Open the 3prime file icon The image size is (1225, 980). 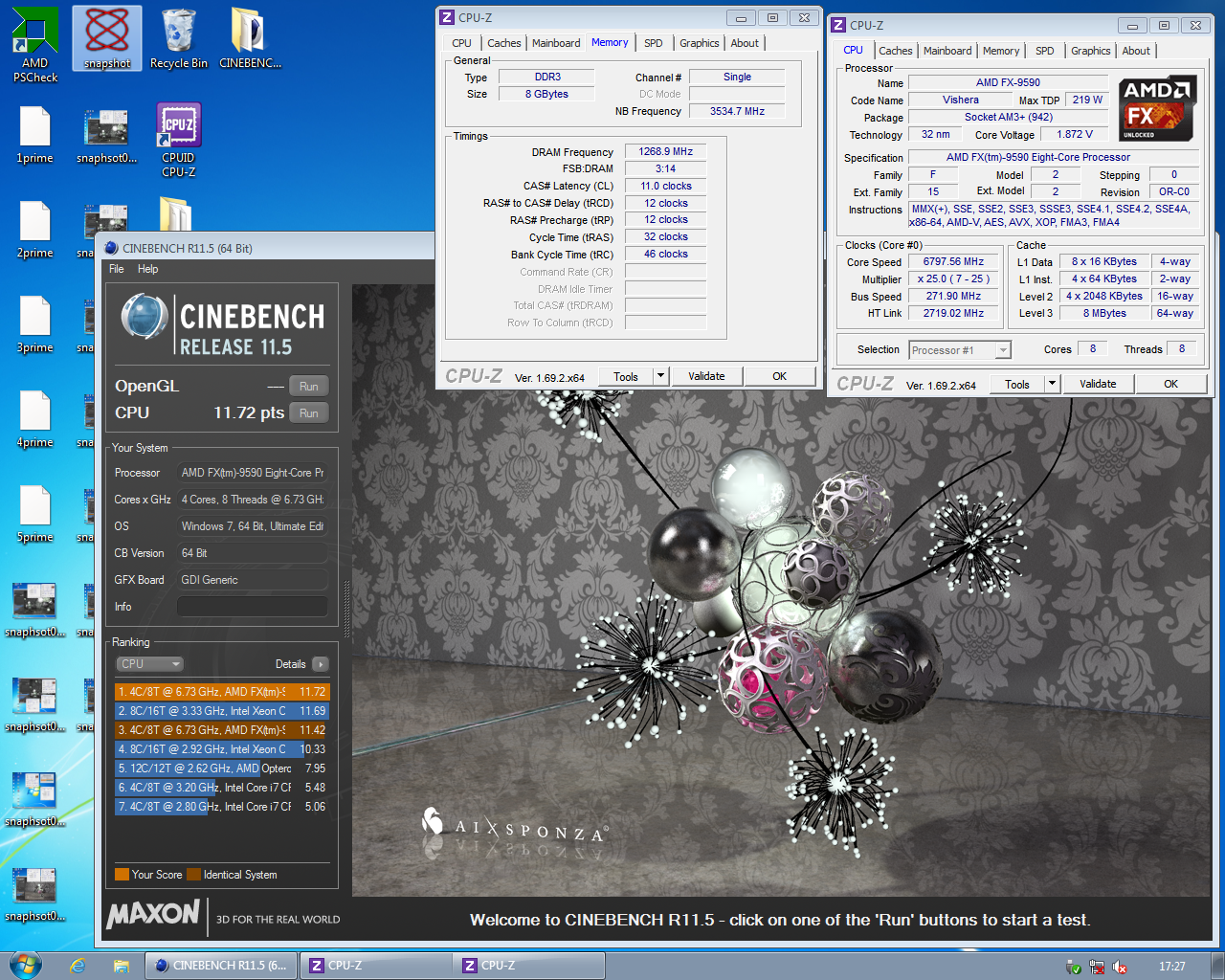(35, 324)
